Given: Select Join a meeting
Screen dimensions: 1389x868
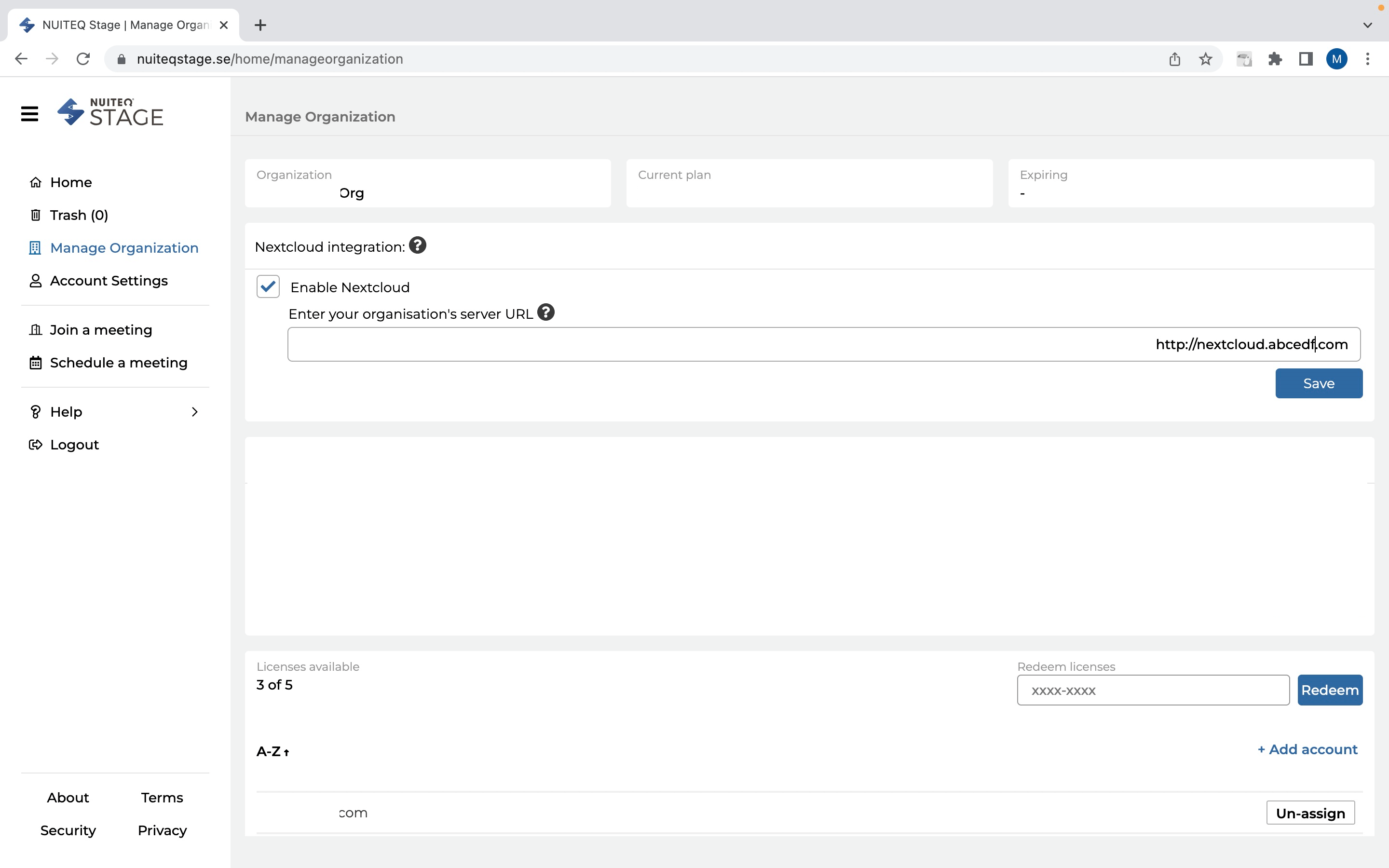Looking at the screenshot, I should 100,329.
